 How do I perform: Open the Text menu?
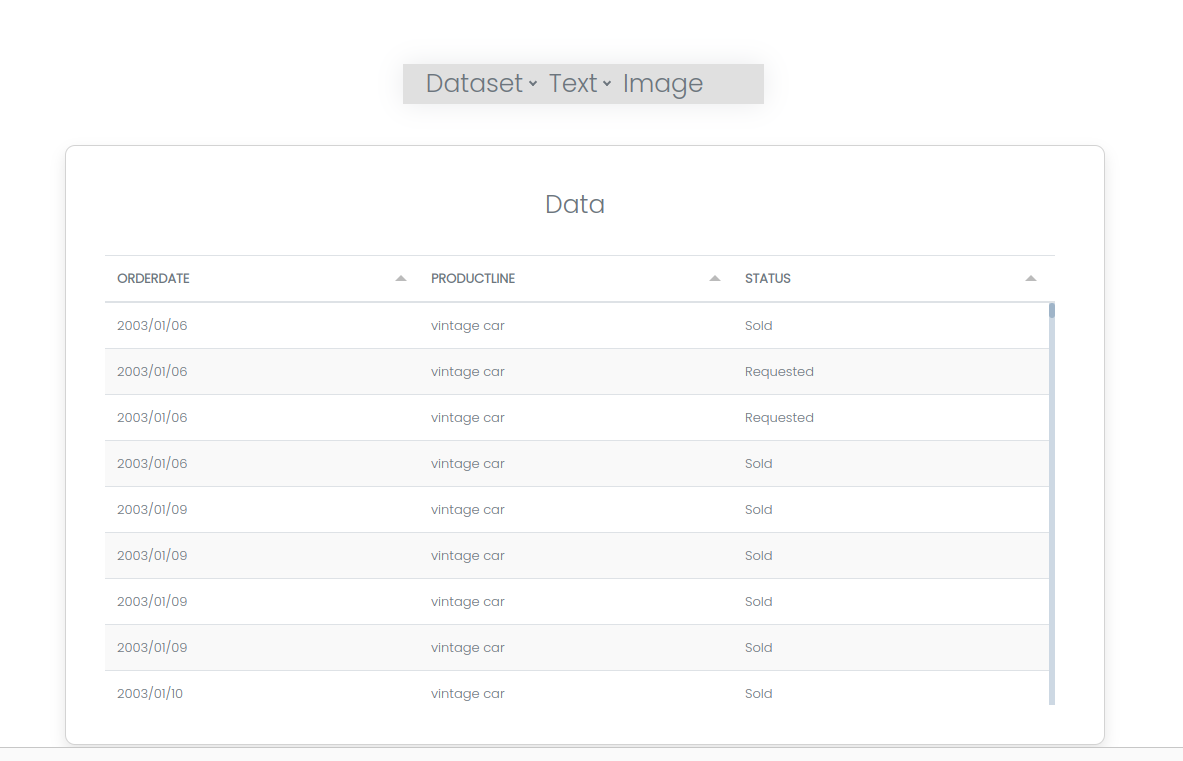point(573,84)
